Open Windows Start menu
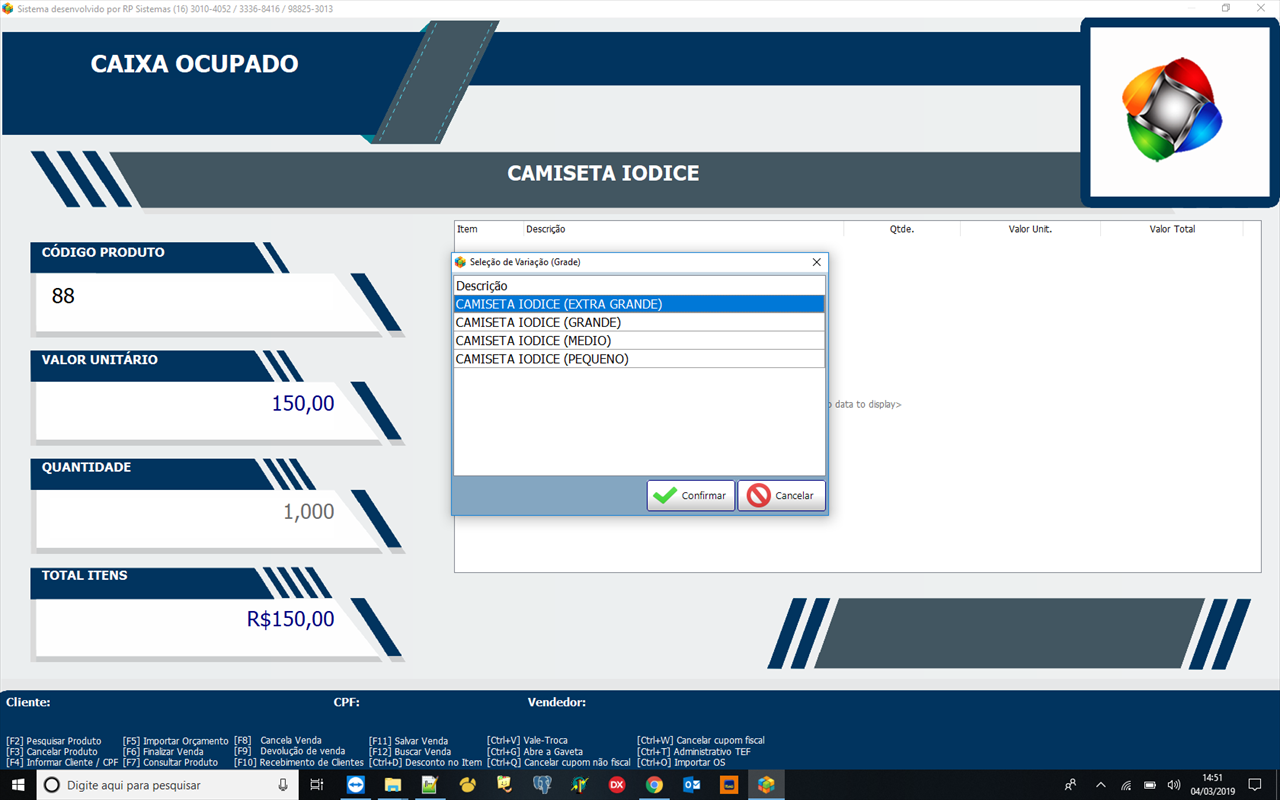Image resolution: width=1280 pixels, height=800 pixels. (x=18, y=785)
